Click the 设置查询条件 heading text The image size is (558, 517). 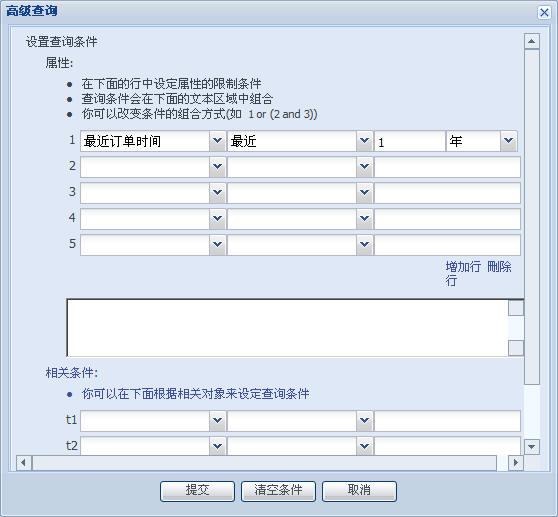tap(62, 42)
